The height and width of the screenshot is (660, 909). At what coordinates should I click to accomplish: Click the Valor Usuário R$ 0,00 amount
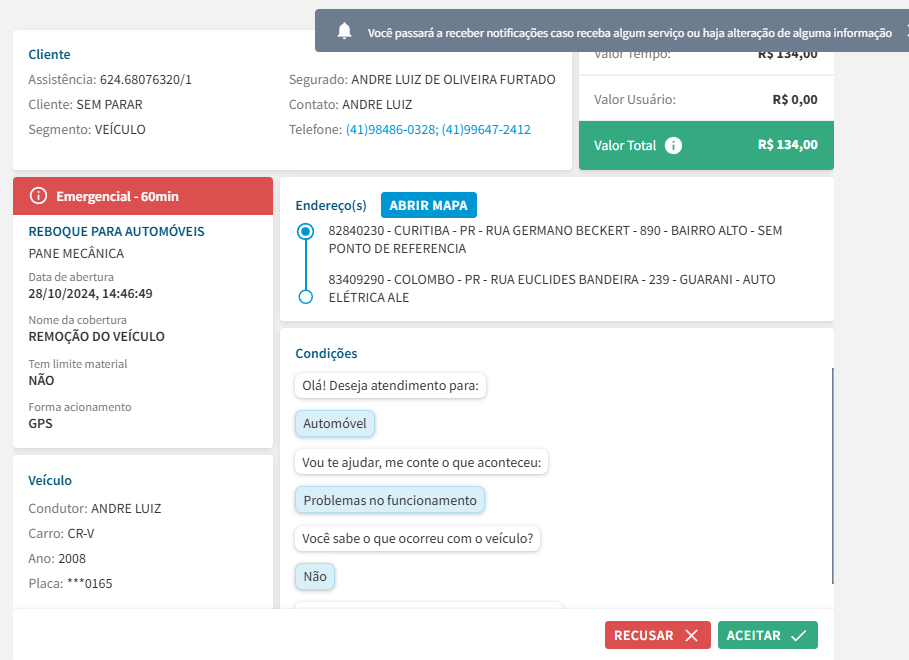click(795, 100)
